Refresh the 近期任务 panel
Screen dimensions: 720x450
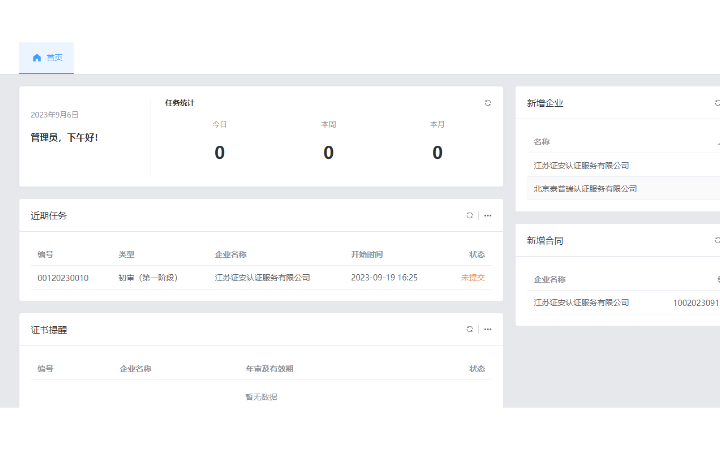coord(469,215)
